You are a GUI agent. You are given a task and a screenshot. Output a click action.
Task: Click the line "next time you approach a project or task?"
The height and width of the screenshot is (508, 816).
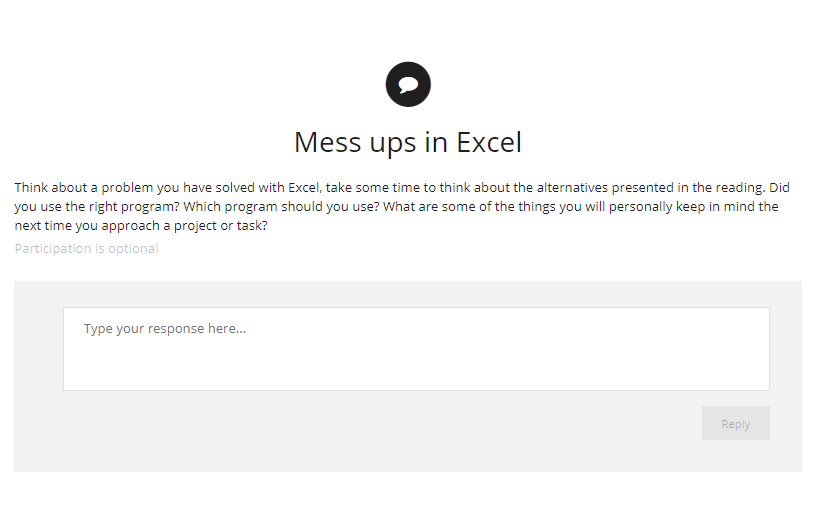pyautogui.click(x=141, y=226)
